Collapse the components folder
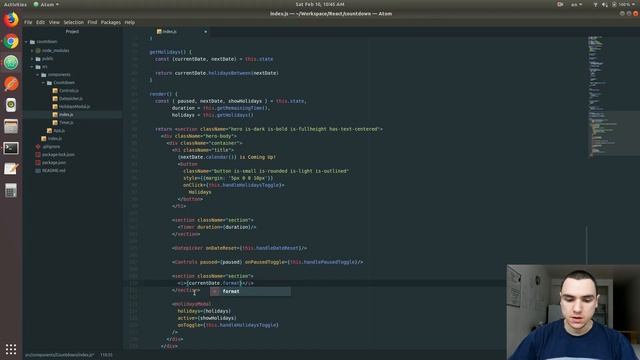 pyautogui.click(x=38, y=75)
